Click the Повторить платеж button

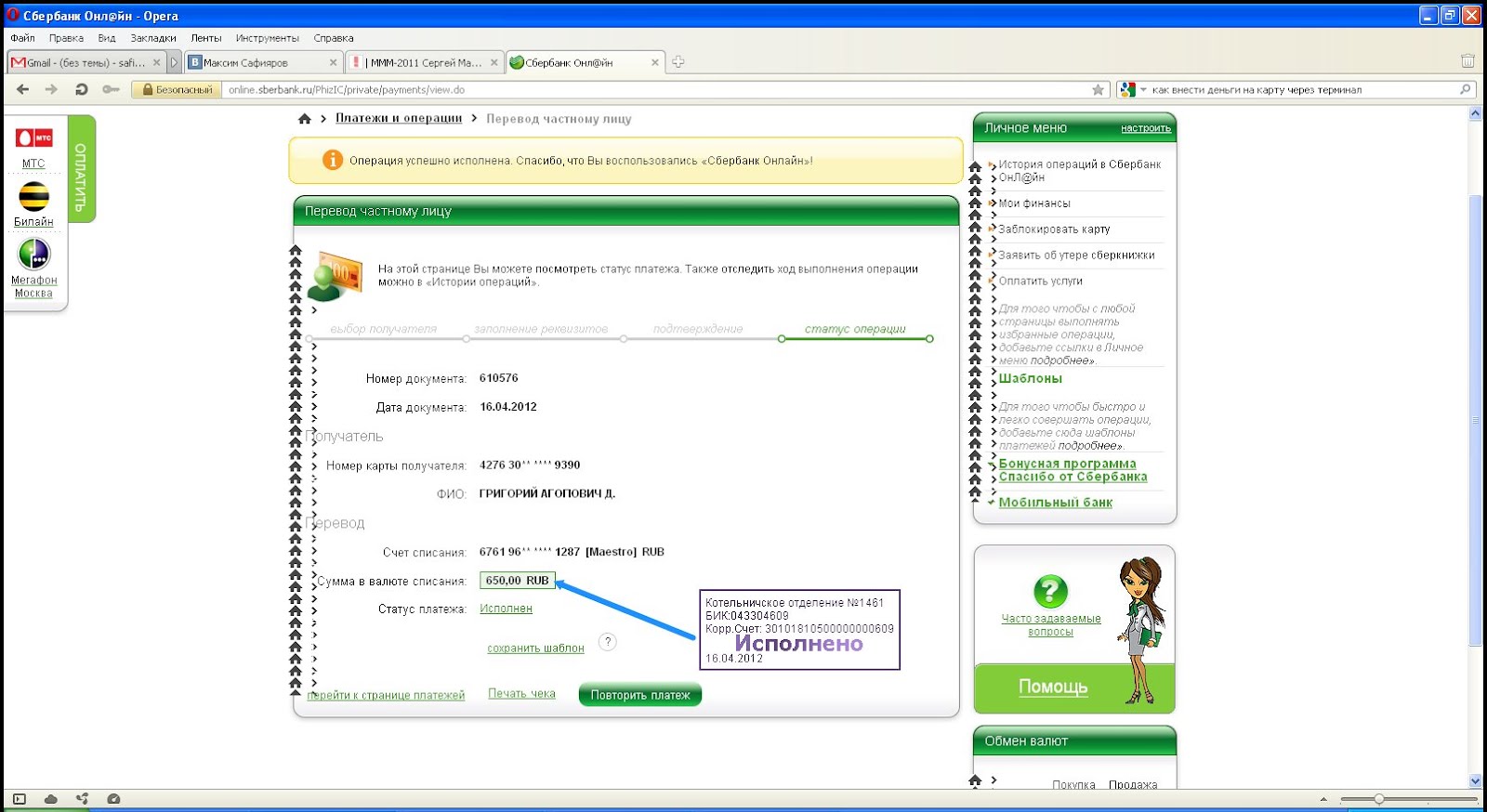coord(640,695)
